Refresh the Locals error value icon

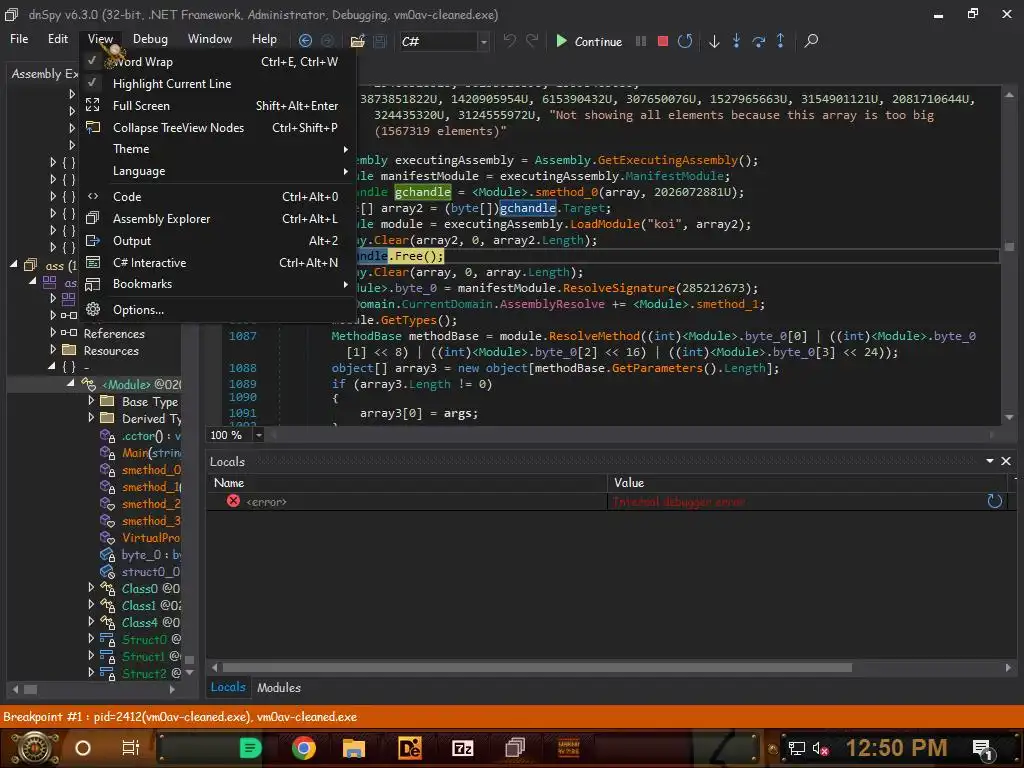994,501
